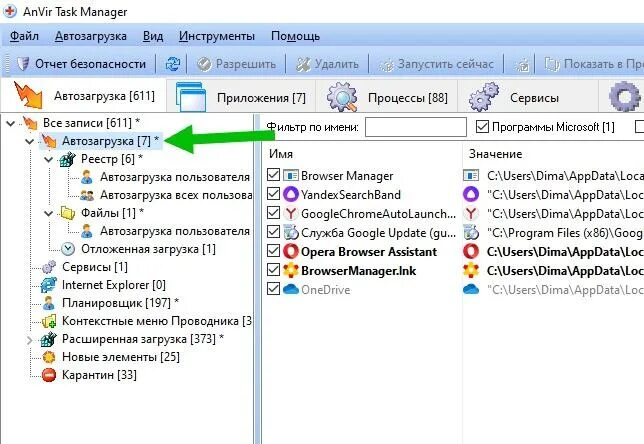Click the Program Files (x86) path value
Screen dimensions: 644x444
(565, 233)
